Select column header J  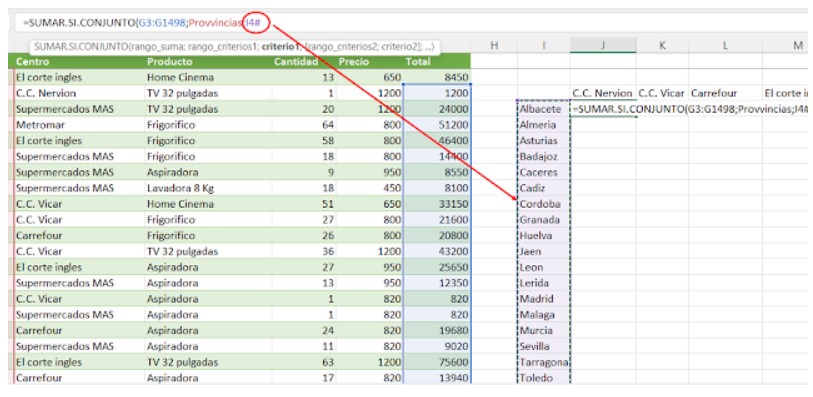pyautogui.click(x=603, y=46)
